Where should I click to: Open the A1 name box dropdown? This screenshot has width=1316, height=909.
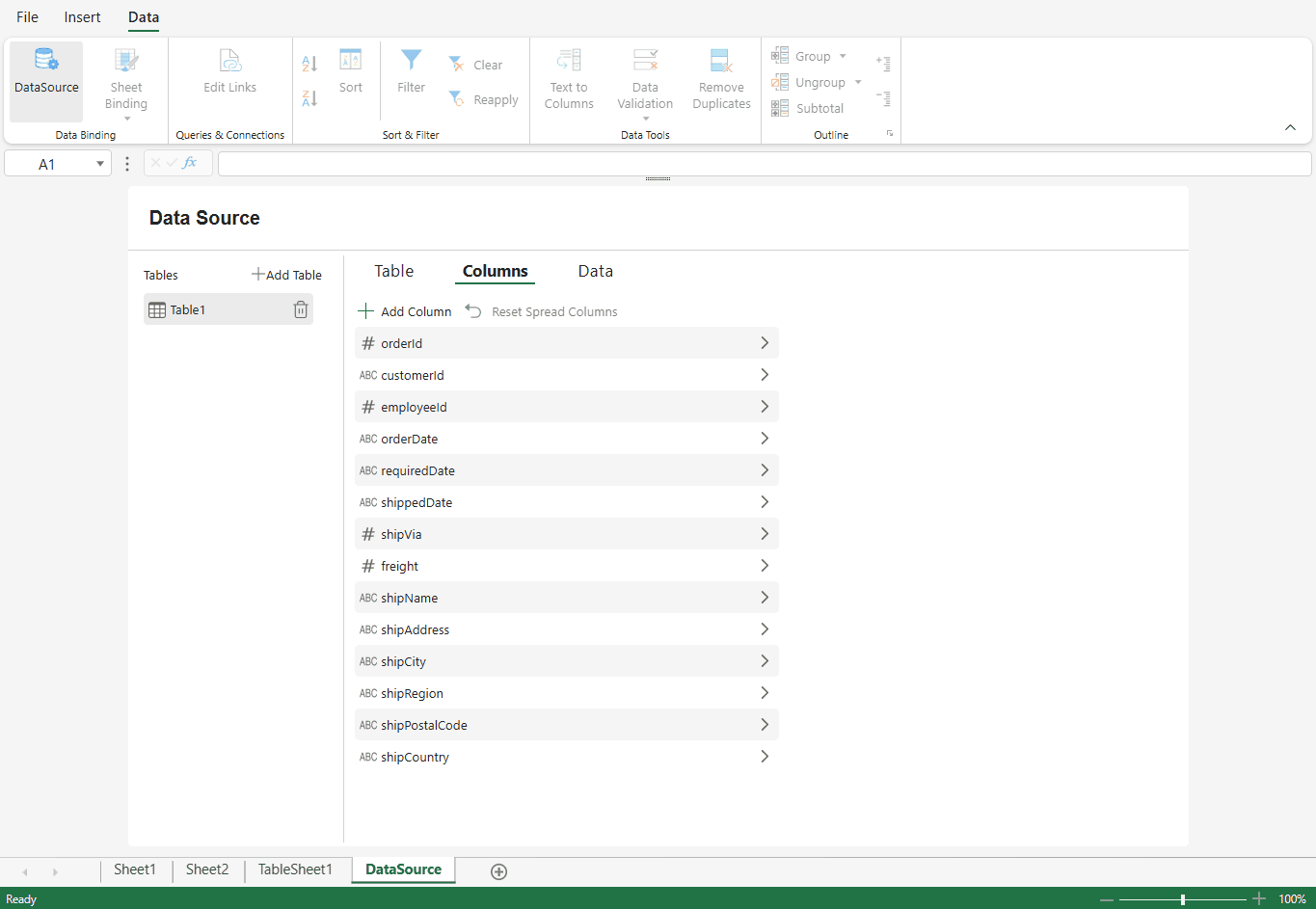(x=100, y=164)
